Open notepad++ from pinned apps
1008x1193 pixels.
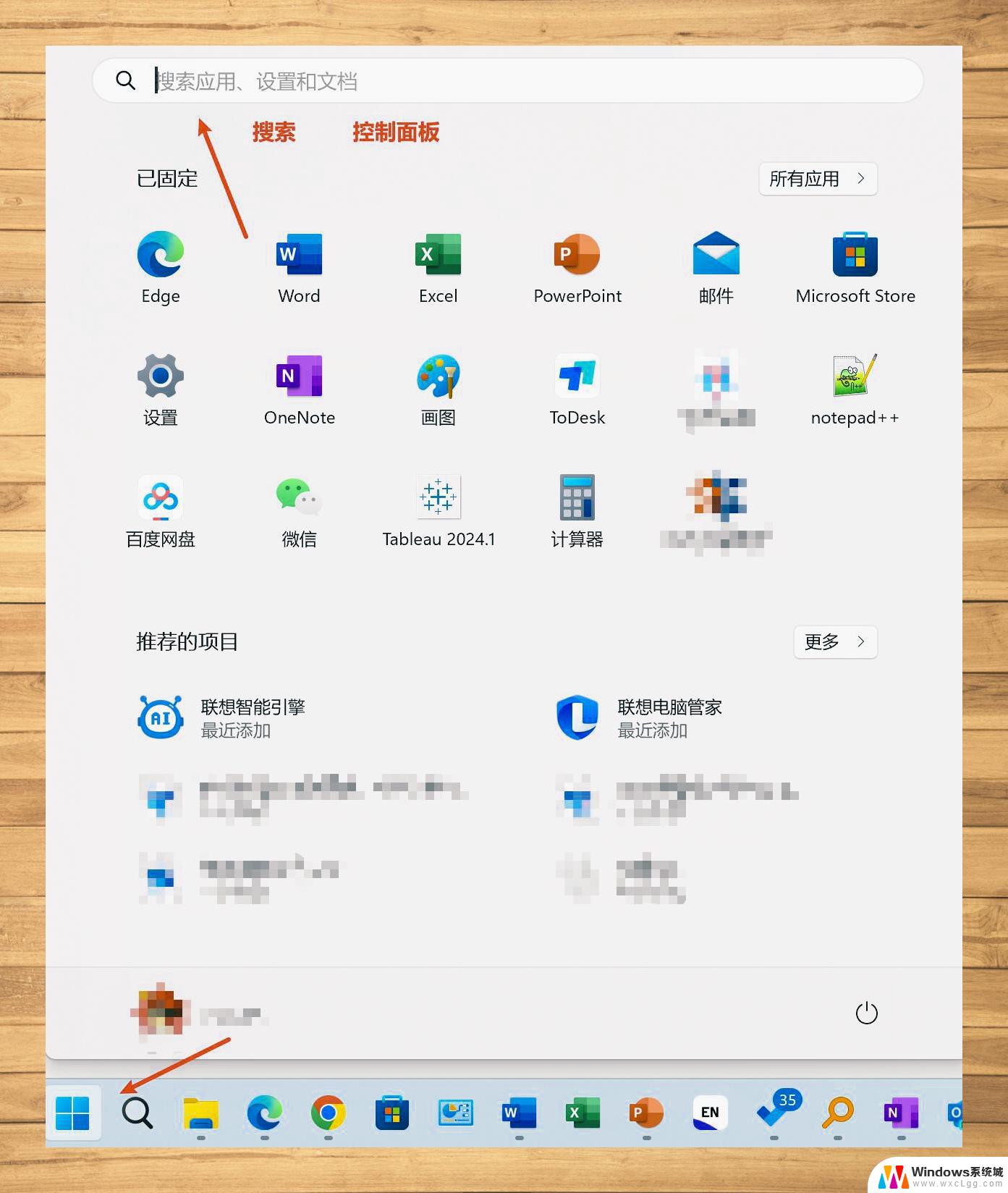tap(855, 389)
